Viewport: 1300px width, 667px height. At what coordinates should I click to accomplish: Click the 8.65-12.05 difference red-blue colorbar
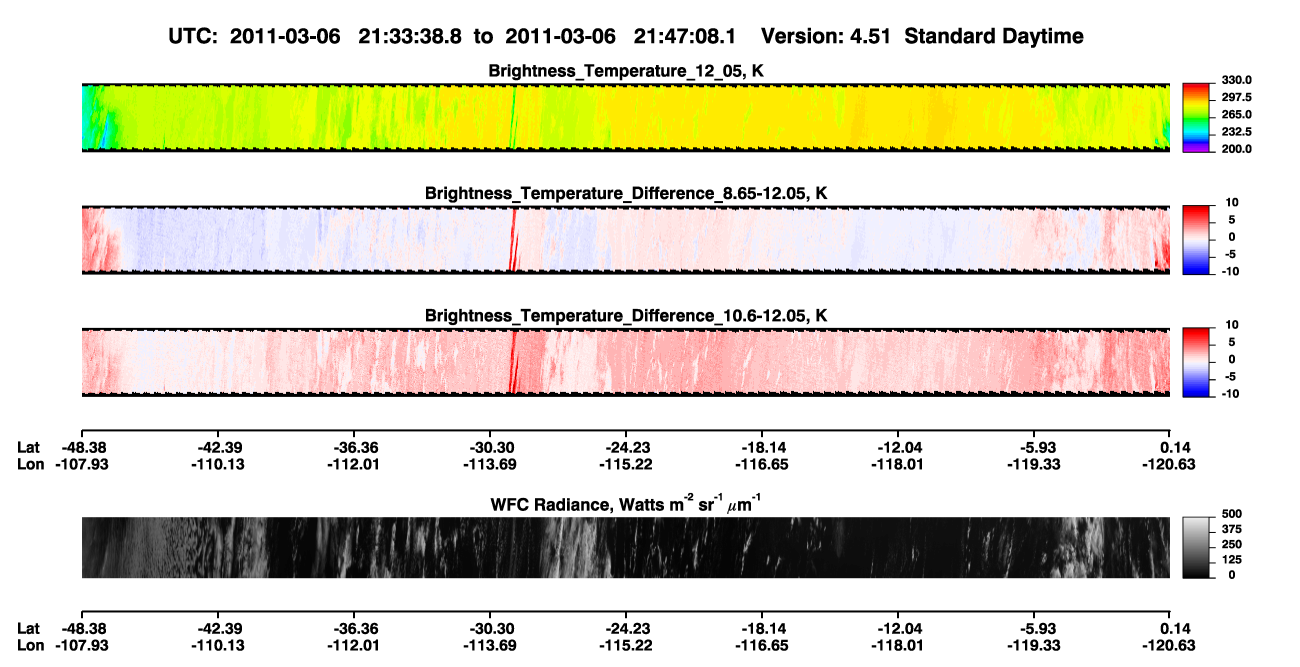pos(1196,239)
